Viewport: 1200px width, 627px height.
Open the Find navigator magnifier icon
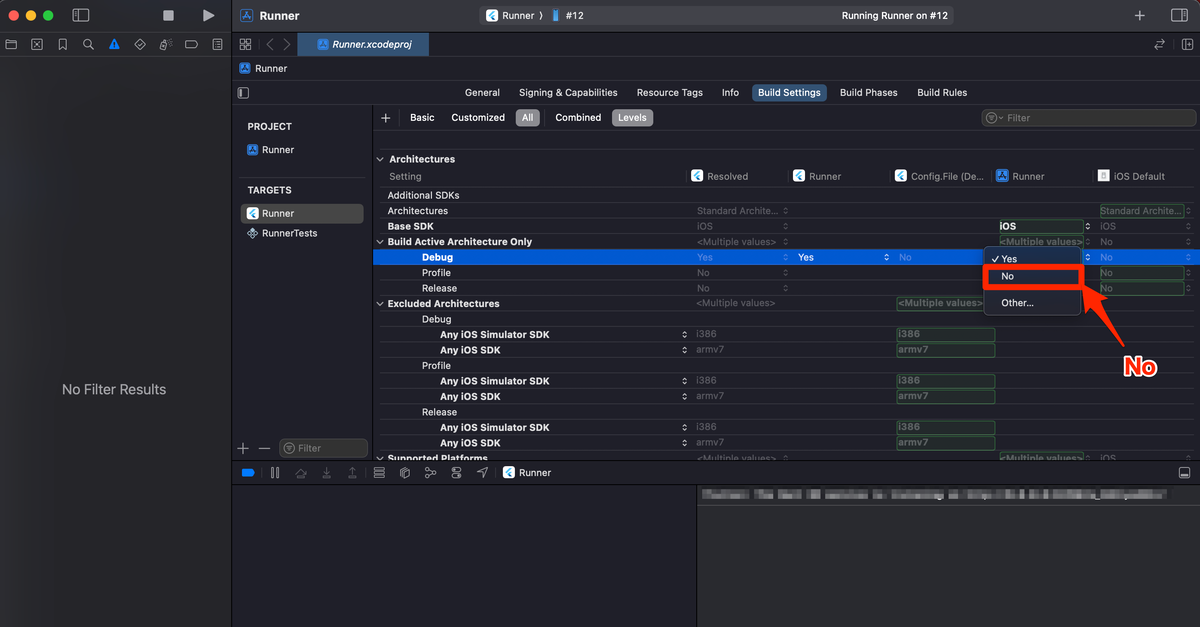pyautogui.click(x=89, y=45)
